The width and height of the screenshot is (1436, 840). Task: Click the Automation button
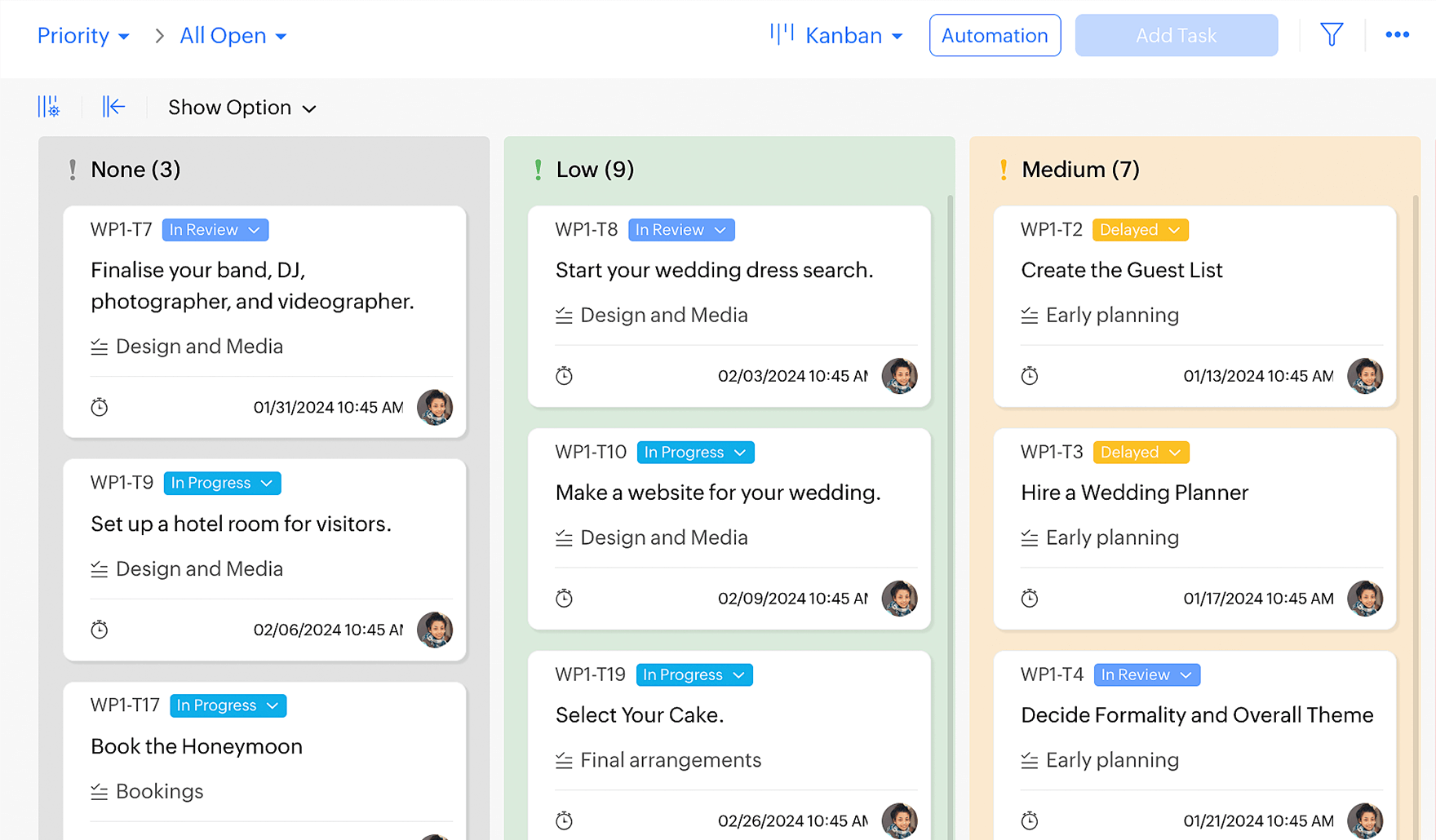point(995,36)
